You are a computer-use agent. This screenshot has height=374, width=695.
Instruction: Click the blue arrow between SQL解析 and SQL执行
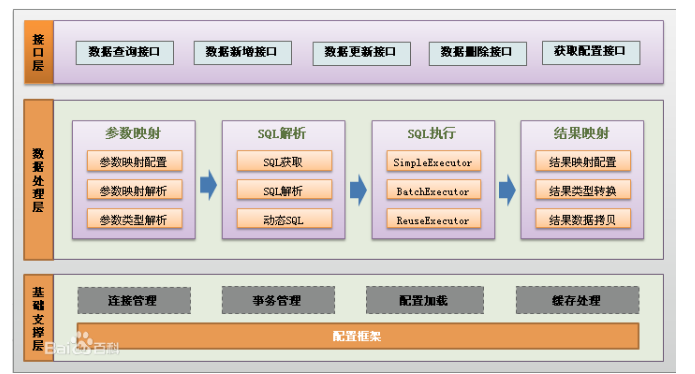tap(358, 190)
